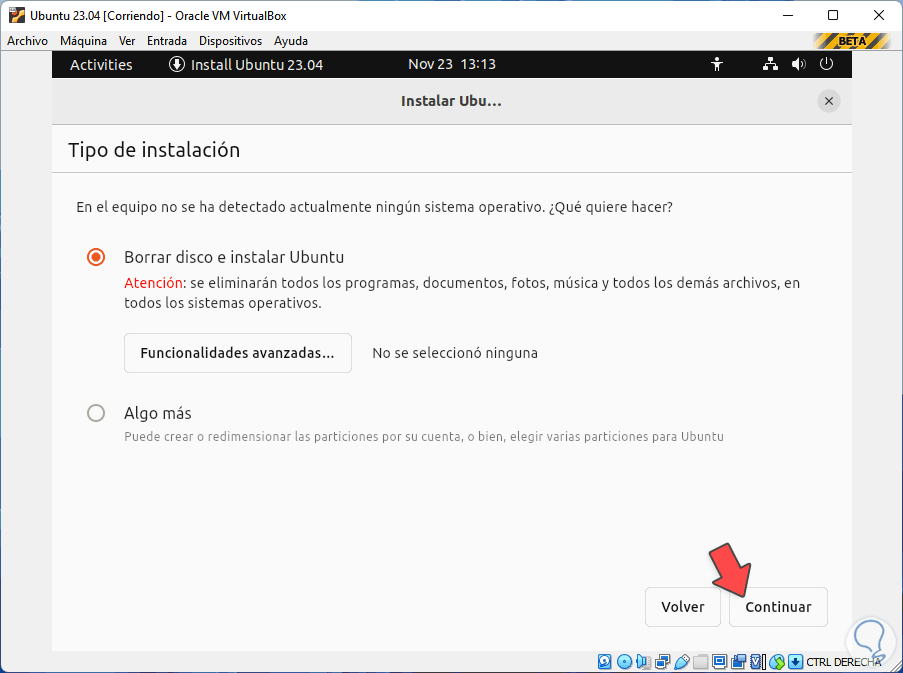
Task: Minimize the VirtualBox window
Action: click(x=788, y=16)
